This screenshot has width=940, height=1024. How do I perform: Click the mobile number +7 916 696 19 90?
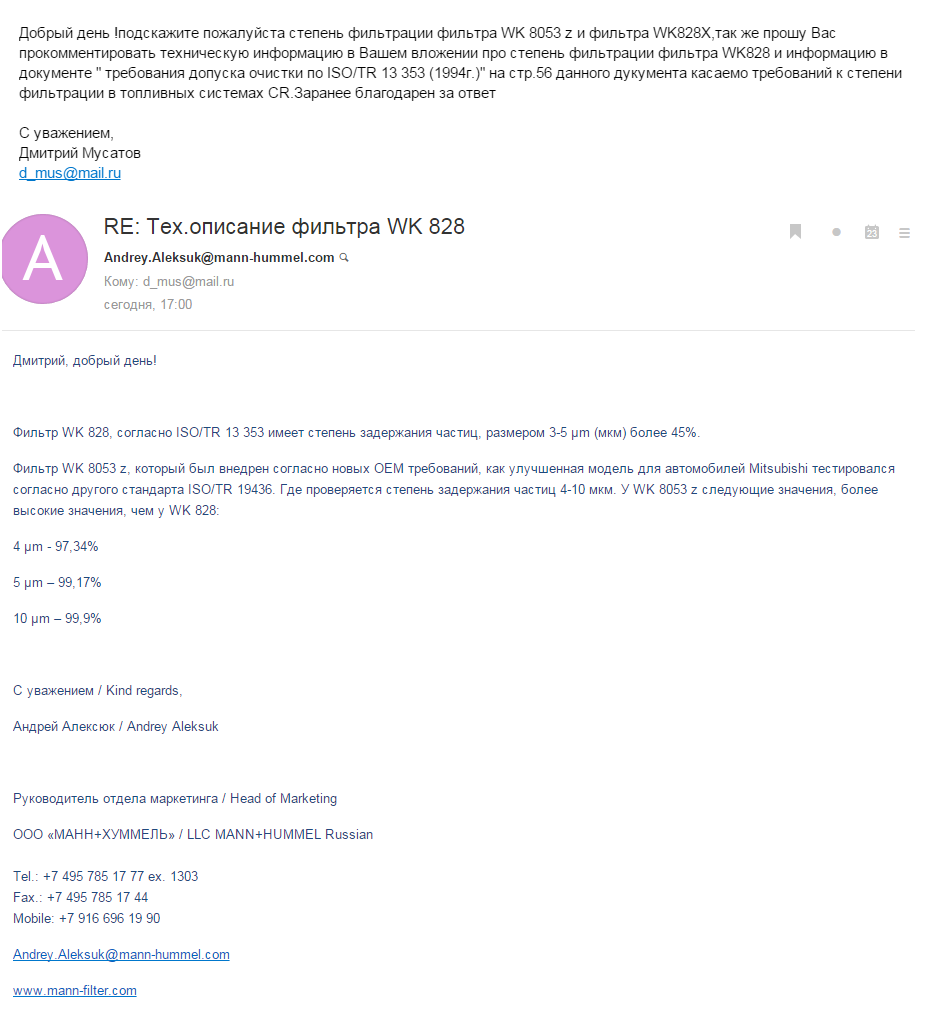click(109, 919)
